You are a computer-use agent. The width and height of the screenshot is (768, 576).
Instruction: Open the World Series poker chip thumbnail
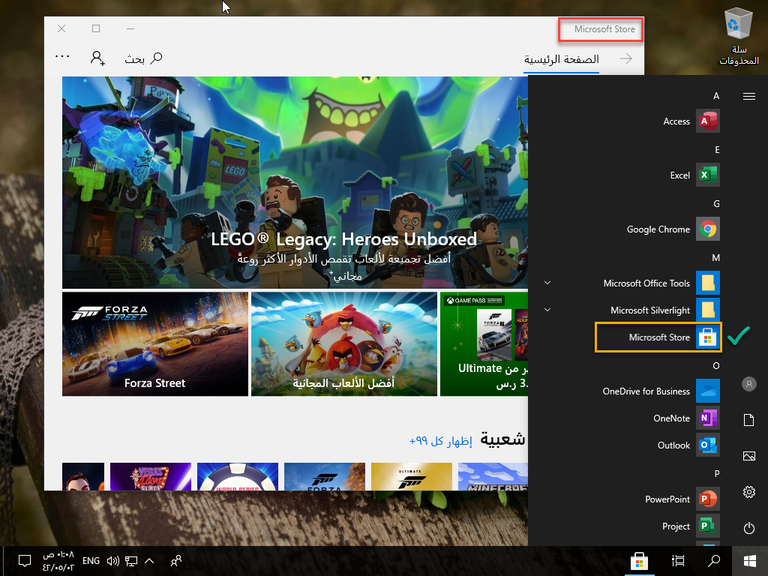[x=238, y=477]
